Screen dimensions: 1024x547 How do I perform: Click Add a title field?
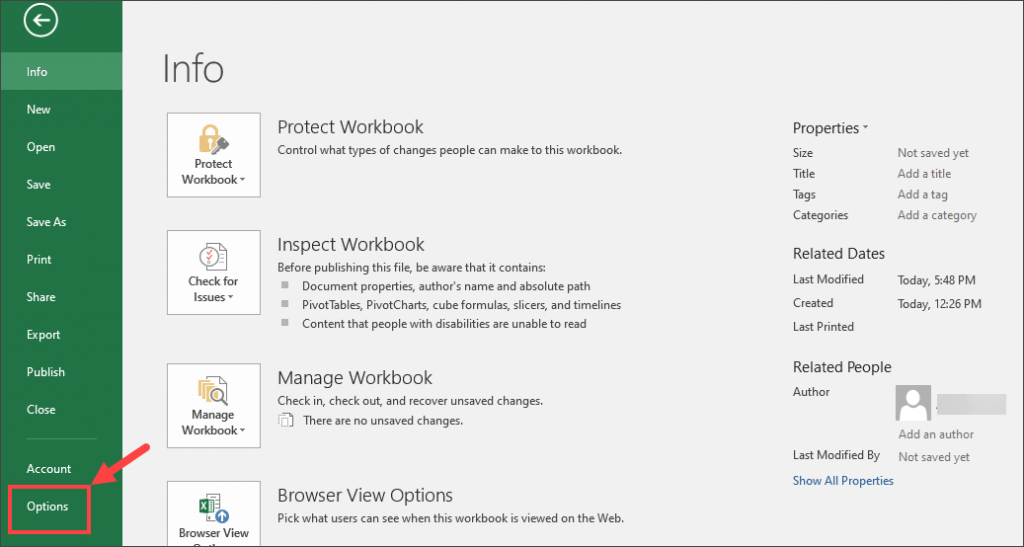pyautogui.click(x=924, y=174)
